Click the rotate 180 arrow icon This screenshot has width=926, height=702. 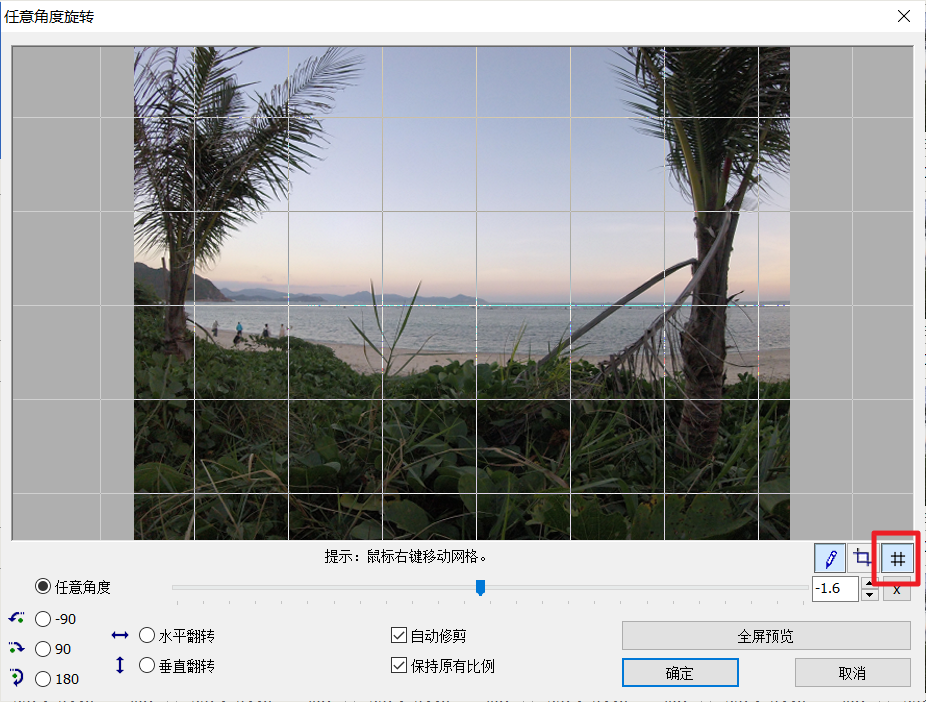point(17,678)
